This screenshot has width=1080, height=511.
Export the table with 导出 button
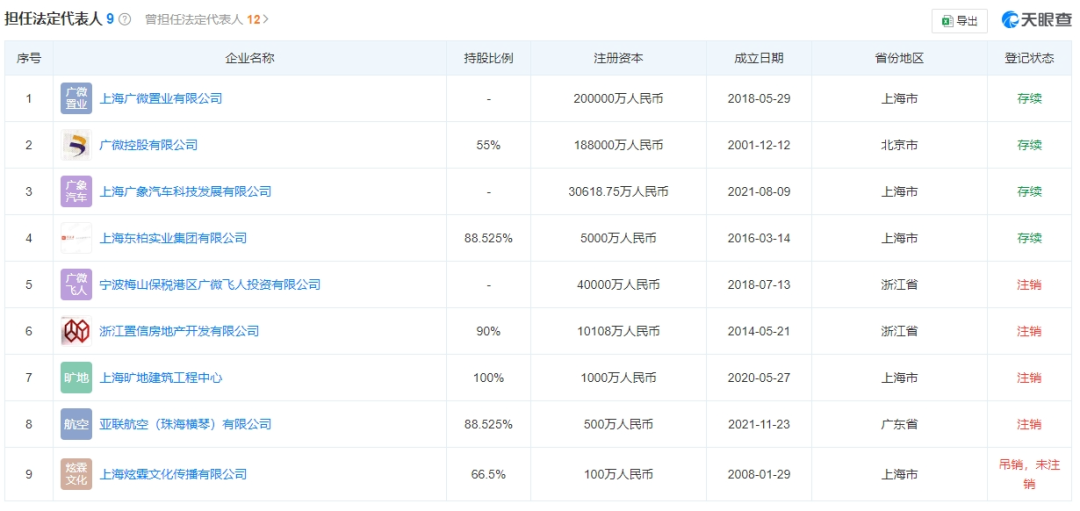pos(959,21)
